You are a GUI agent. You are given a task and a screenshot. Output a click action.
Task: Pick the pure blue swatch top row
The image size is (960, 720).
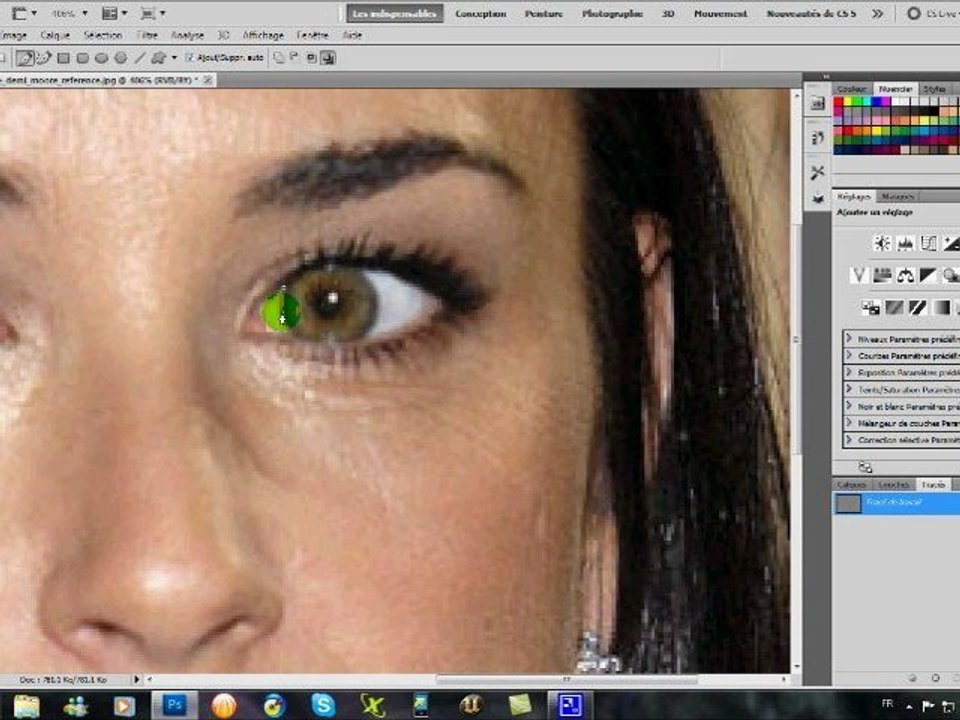click(x=877, y=102)
